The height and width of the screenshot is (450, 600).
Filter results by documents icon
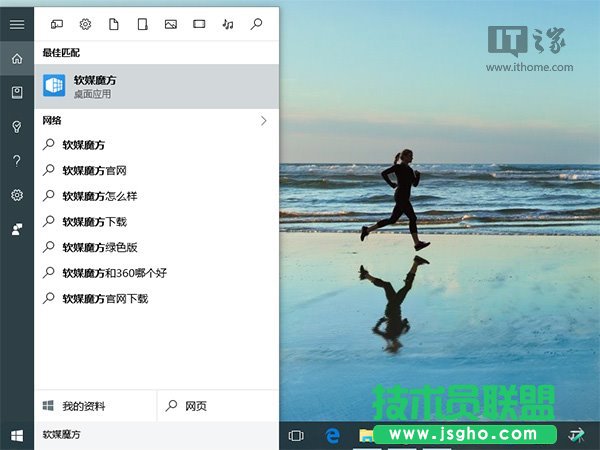[113, 24]
